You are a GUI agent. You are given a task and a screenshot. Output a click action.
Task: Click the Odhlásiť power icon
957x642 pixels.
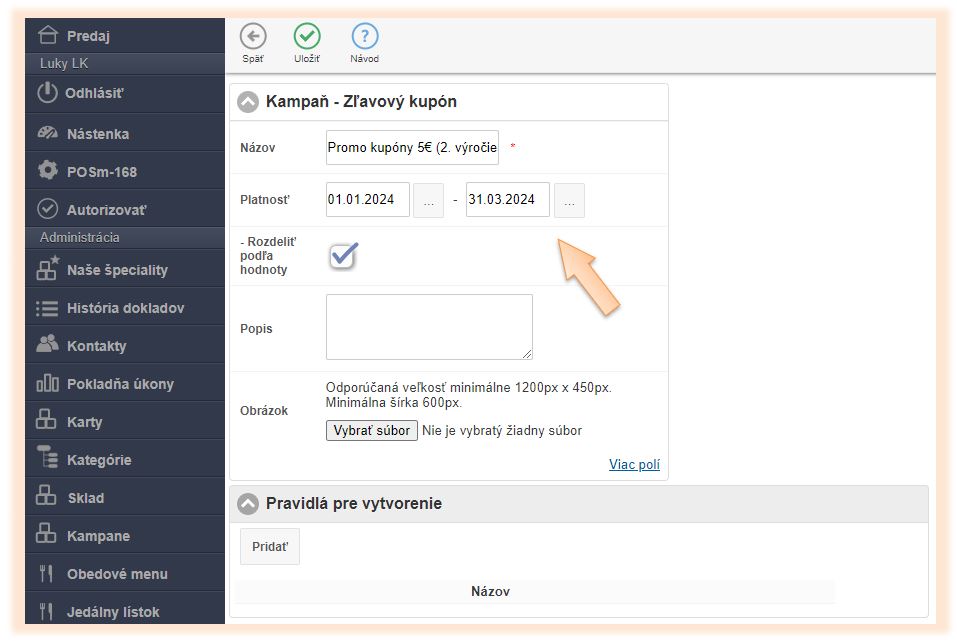47,93
